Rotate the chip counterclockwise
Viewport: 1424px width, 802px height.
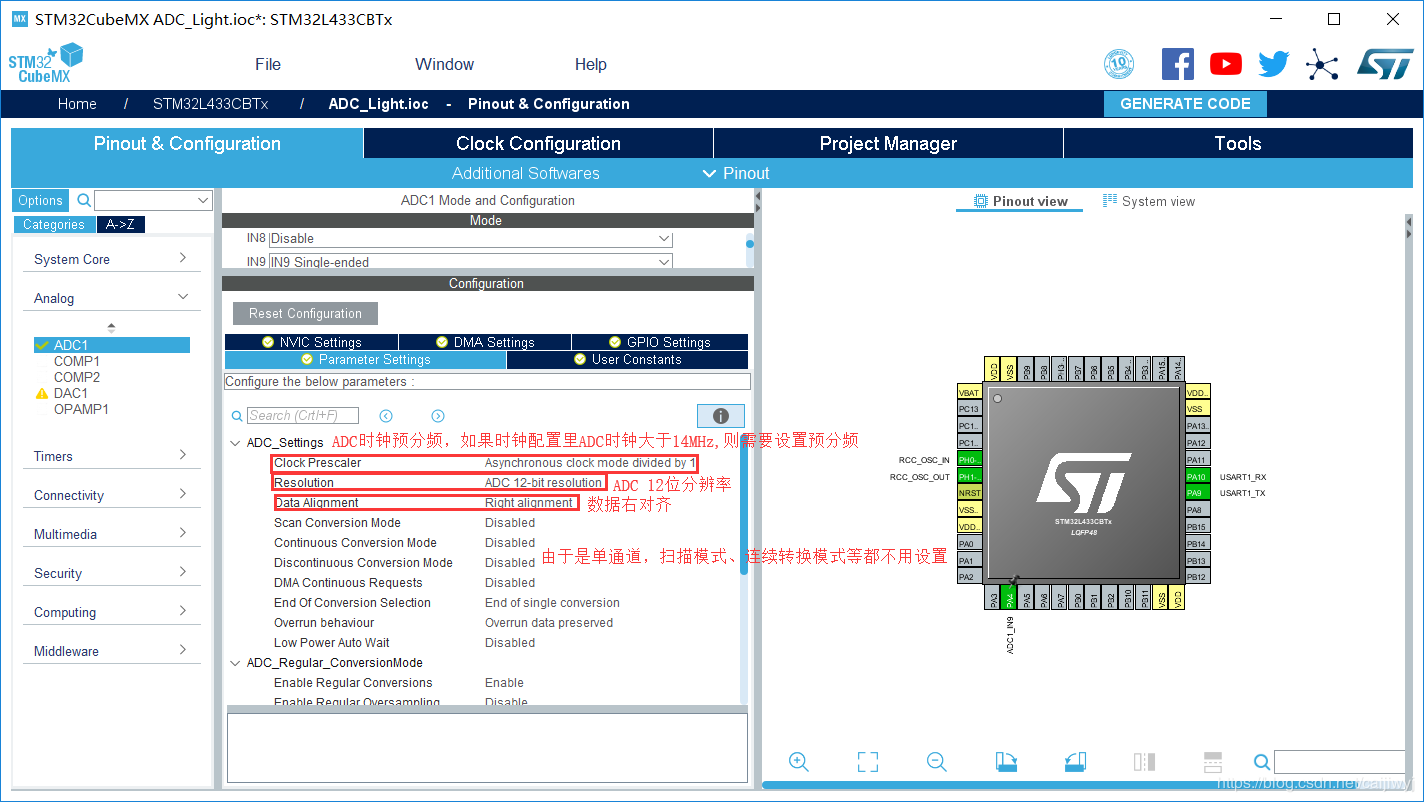1075,762
